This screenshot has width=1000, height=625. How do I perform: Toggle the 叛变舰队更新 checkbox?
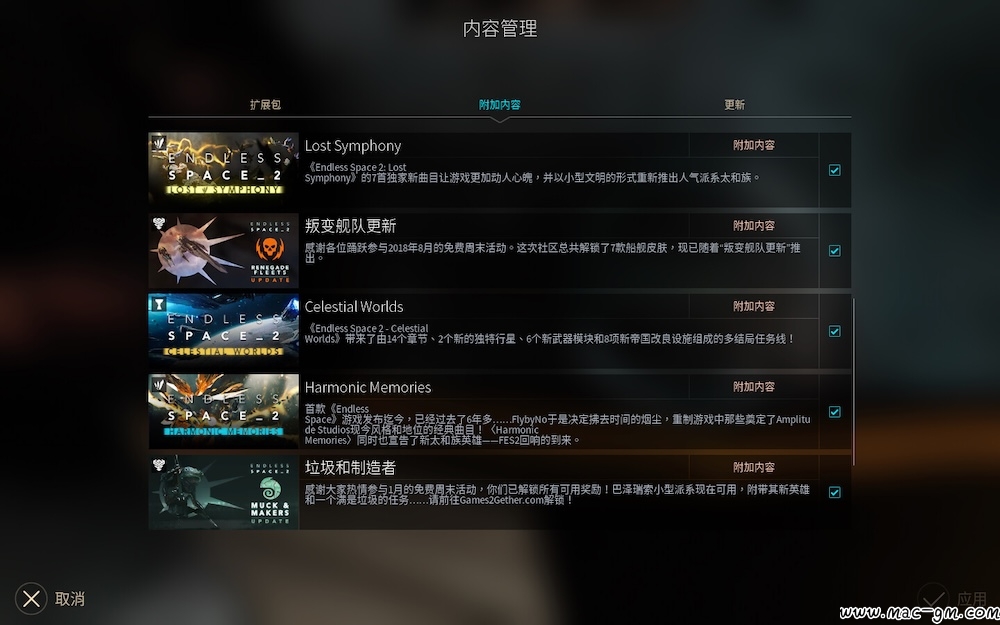pos(834,251)
